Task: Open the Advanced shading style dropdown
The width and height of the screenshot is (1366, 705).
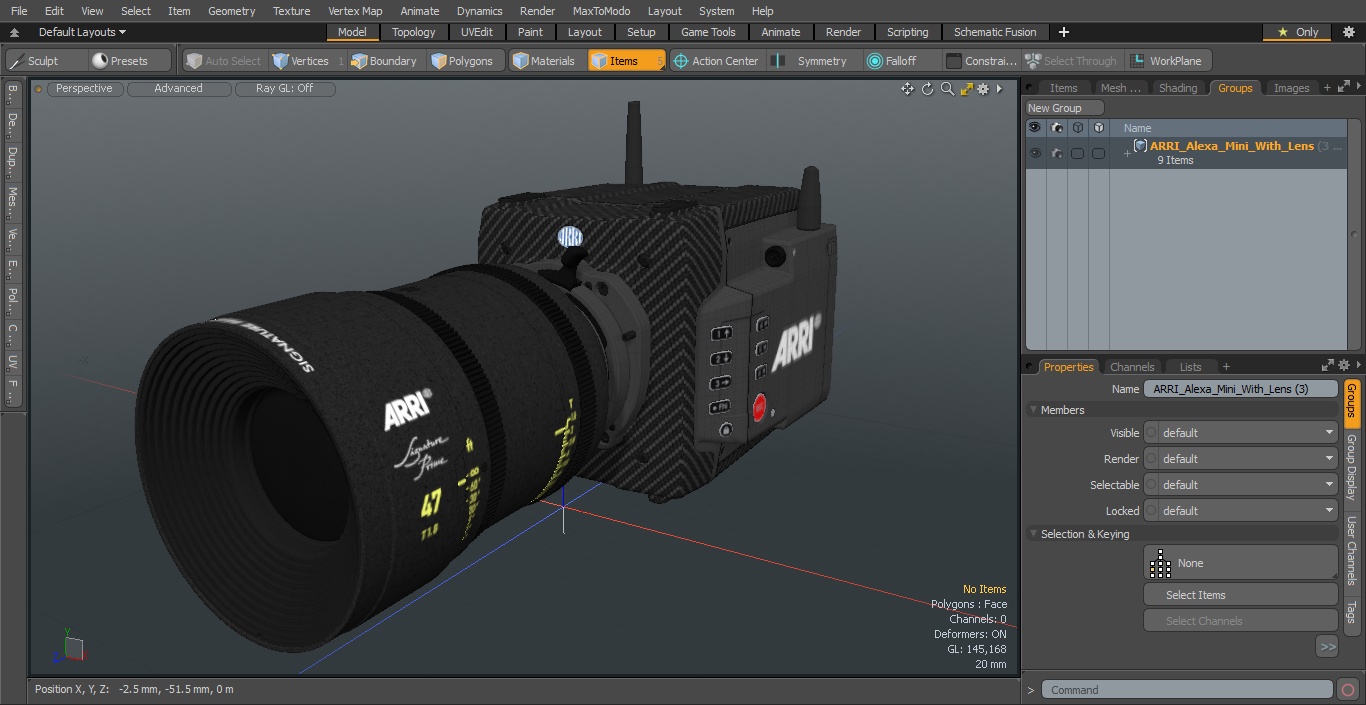Action: tap(179, 88)
